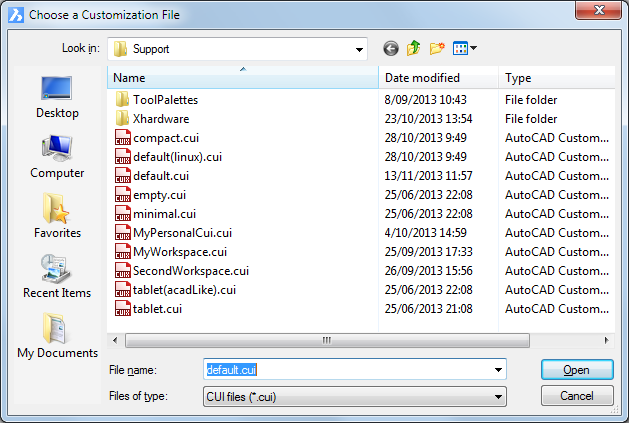
Task: Select the compact.cui file icon
Action: (122, 138)
